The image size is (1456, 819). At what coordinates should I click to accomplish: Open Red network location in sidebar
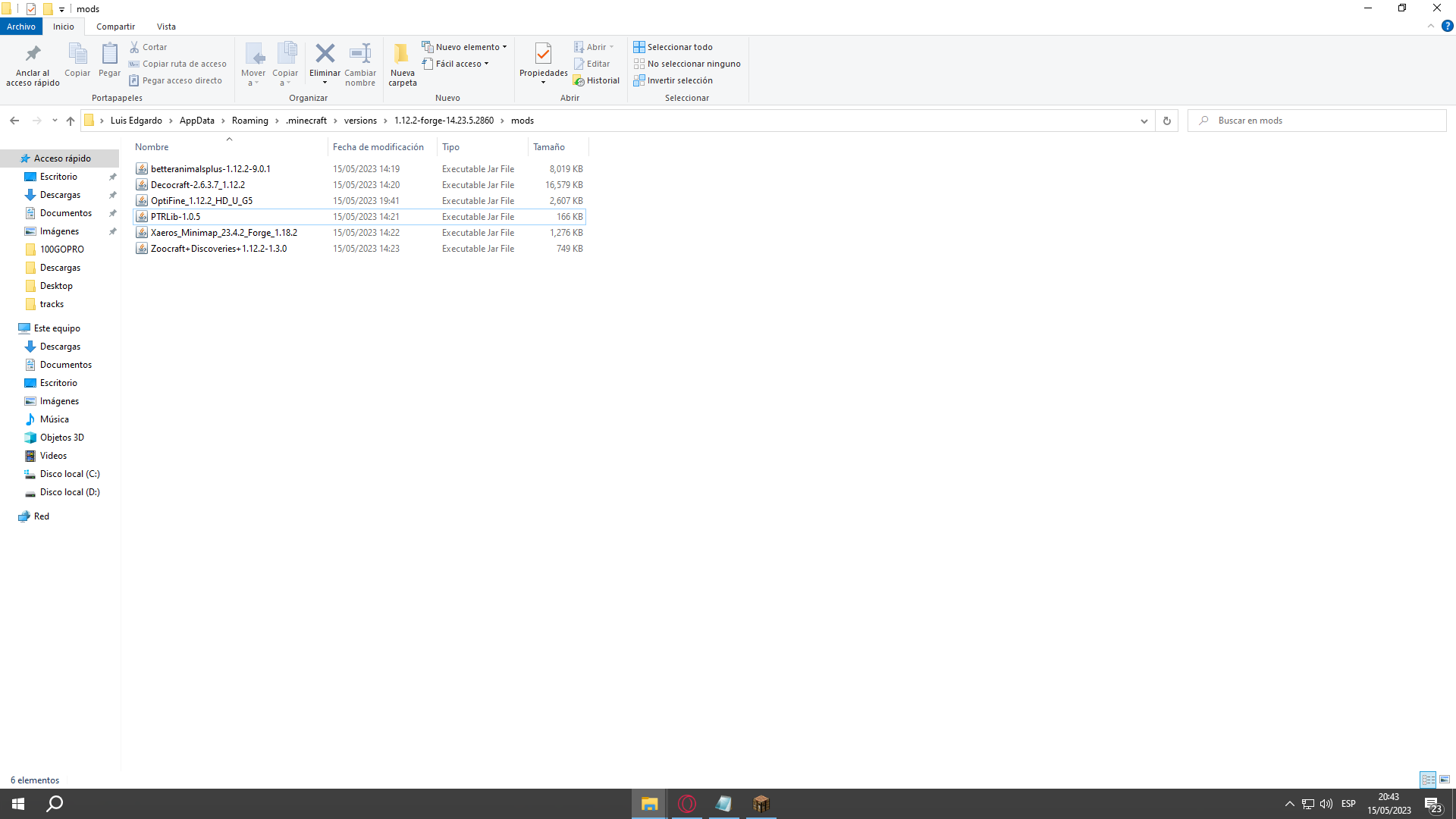click(42, 516)
